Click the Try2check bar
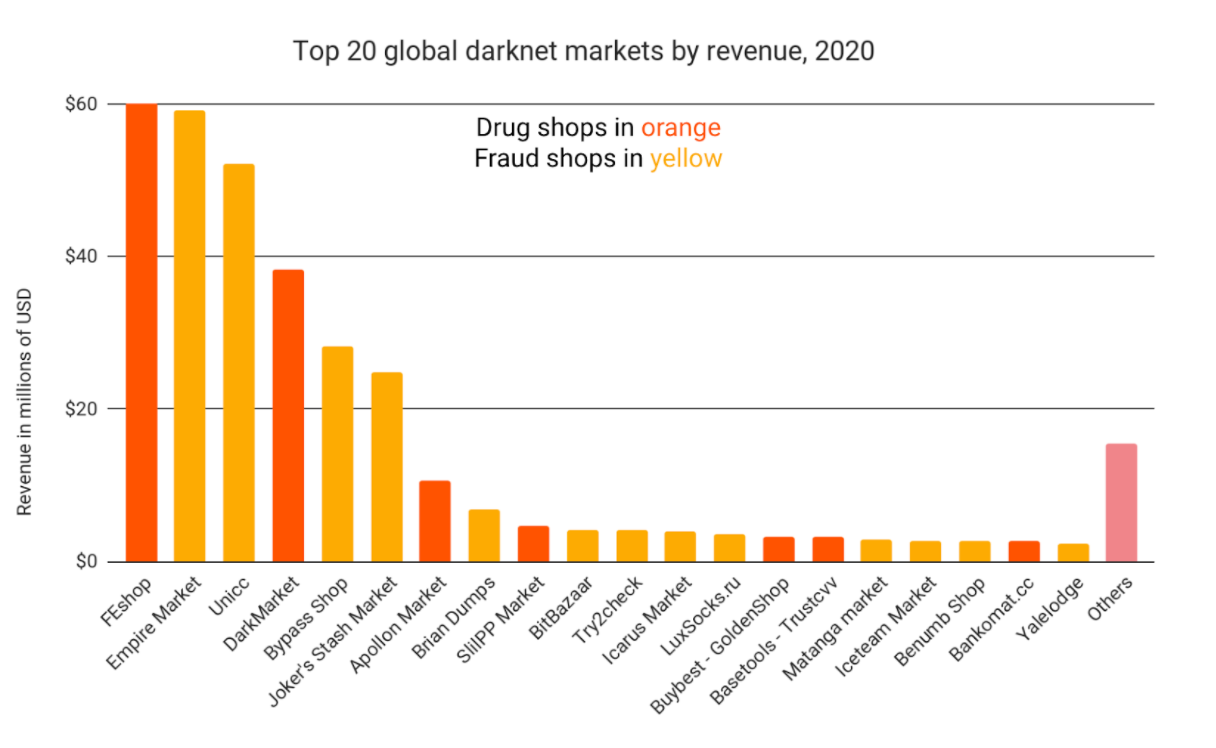Screen dimensions: 1216x748 (x=631, y=545)
